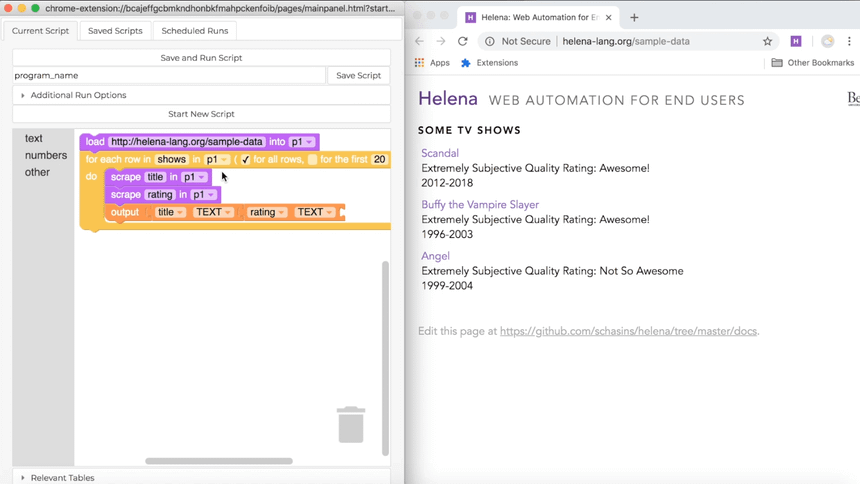Click the Save and Run Script button
This screenshot has width=860, height=484.
tap(201, 58)
